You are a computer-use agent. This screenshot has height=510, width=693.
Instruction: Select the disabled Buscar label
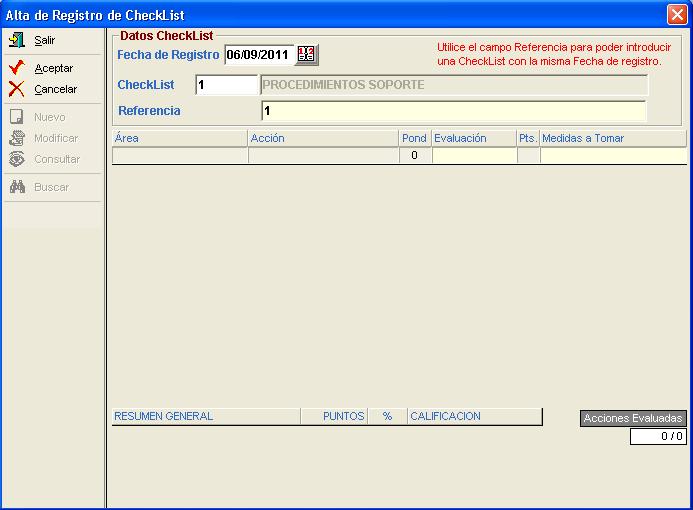[52, 187]
